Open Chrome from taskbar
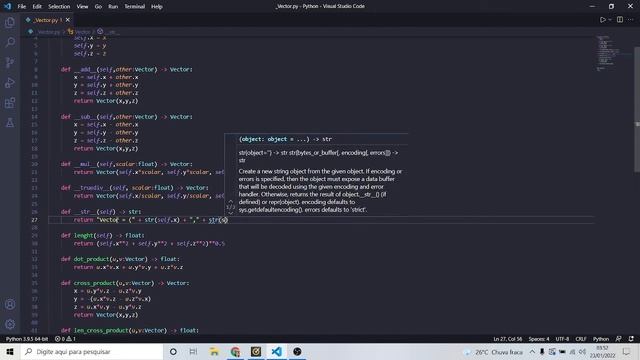Viewport: 640px width, 360px height. pyautogui.click(x=235, y=351)
